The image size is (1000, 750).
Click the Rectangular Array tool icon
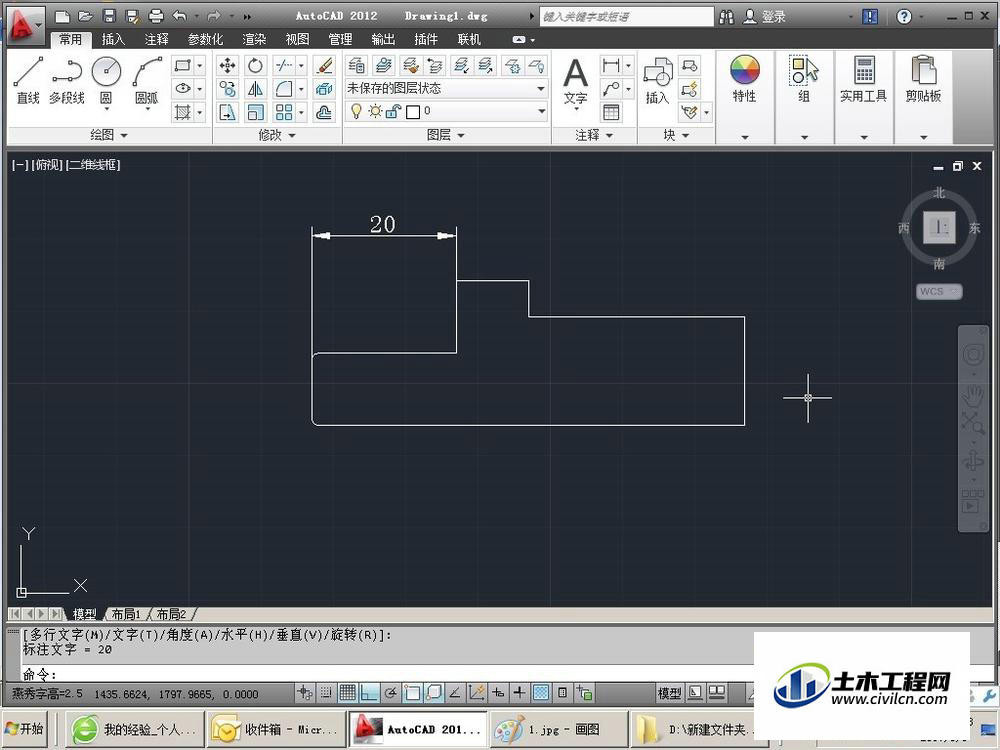click(283, 112)
